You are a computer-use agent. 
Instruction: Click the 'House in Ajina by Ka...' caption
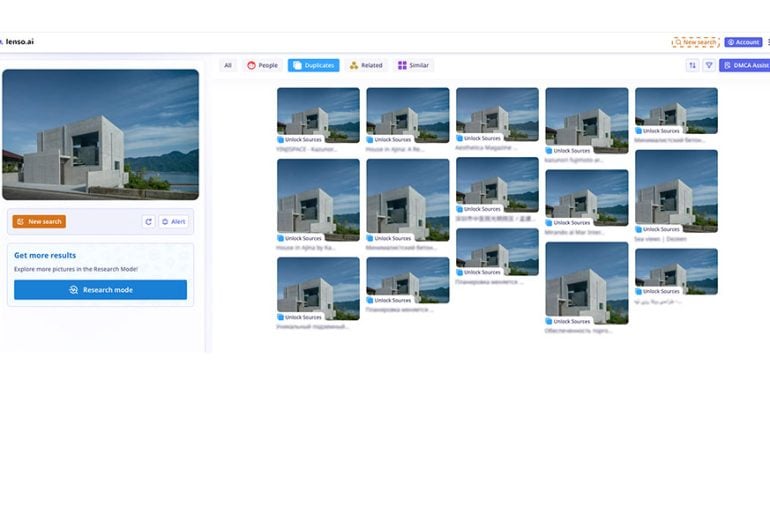306,248
